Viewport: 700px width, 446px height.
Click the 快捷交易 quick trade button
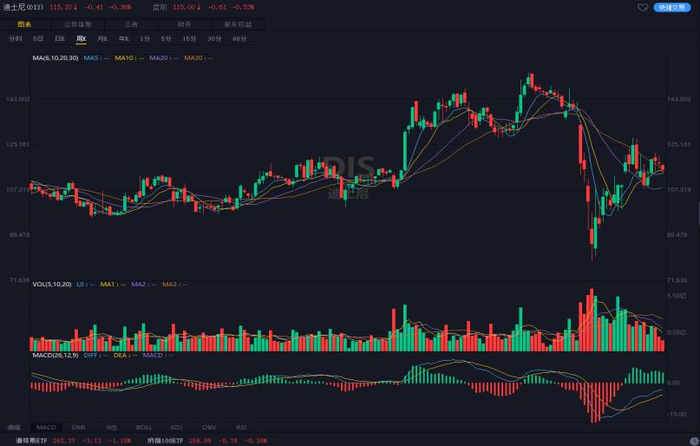tap(675, 7)
